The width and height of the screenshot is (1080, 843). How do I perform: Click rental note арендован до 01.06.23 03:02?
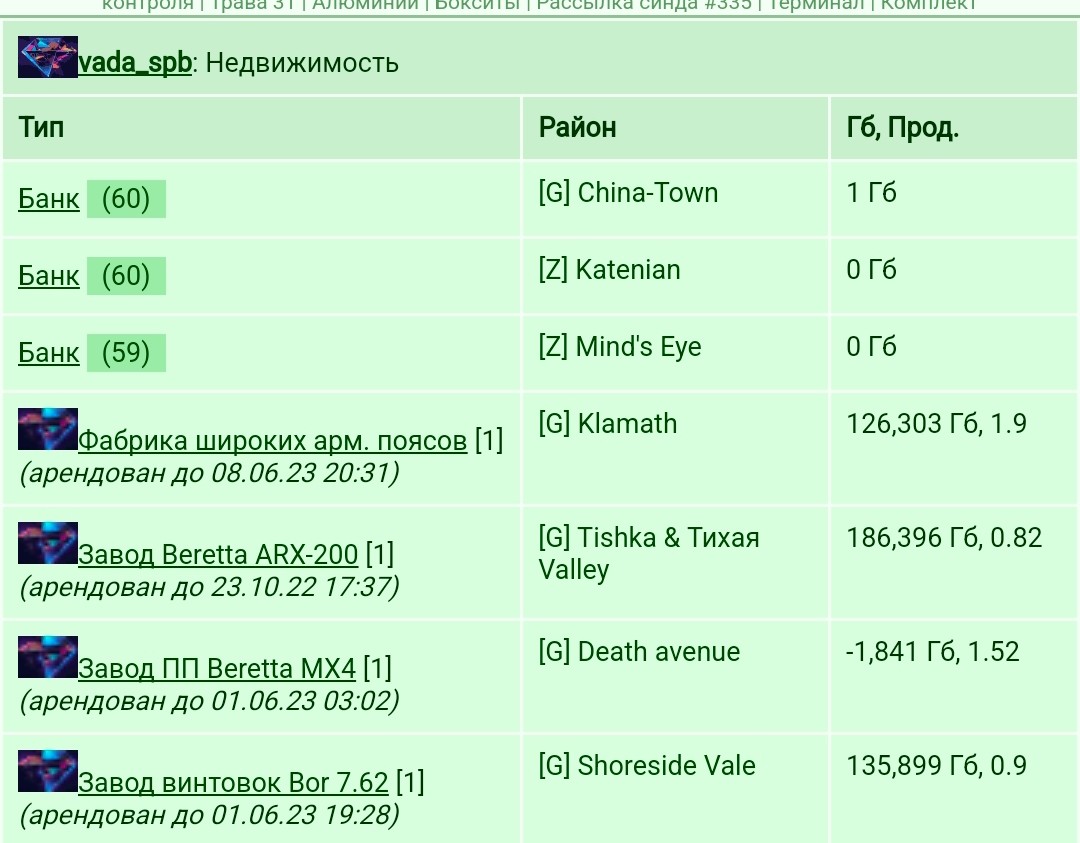click(209, 701)
